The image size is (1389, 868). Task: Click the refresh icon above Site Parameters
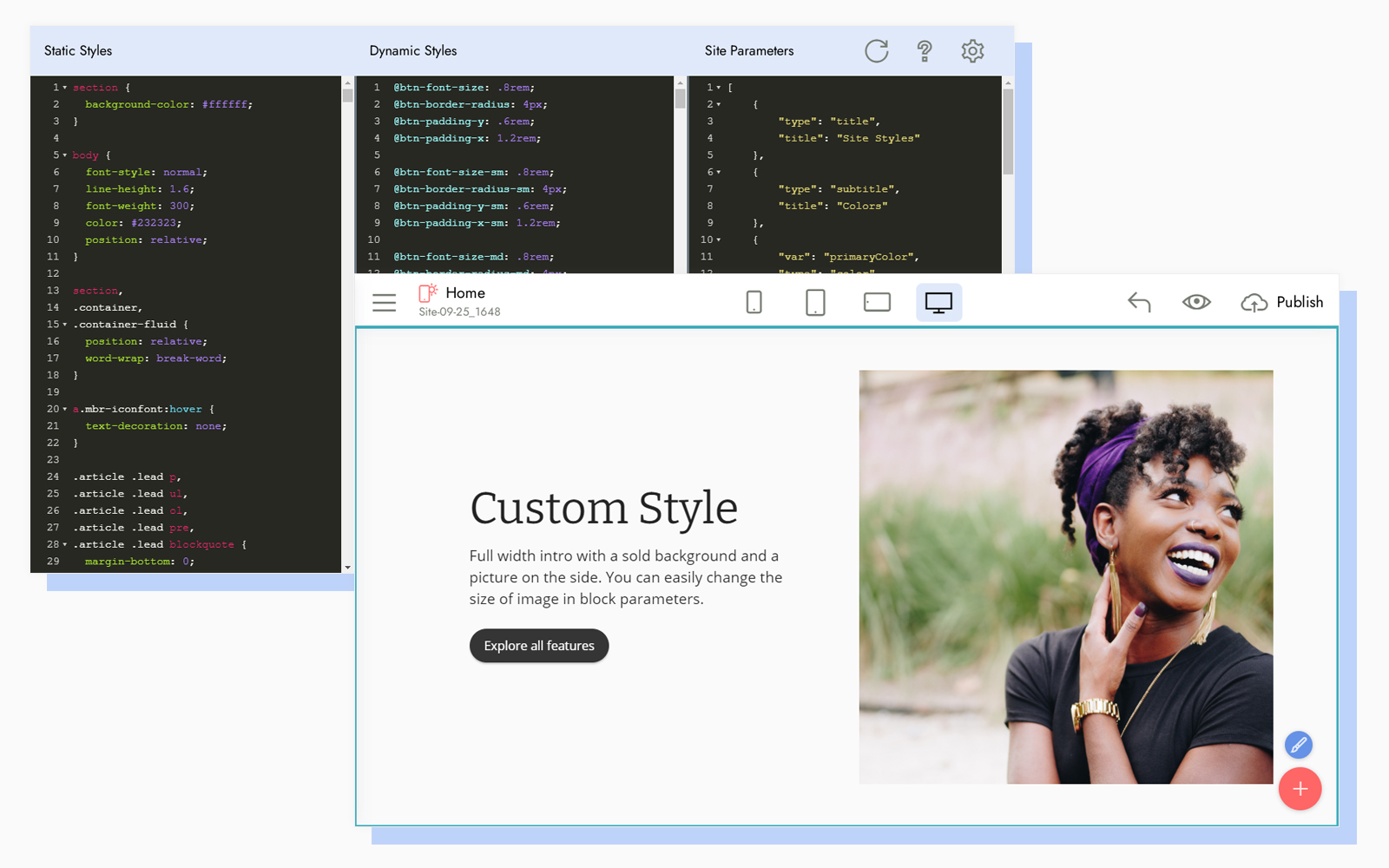[877, 51]
